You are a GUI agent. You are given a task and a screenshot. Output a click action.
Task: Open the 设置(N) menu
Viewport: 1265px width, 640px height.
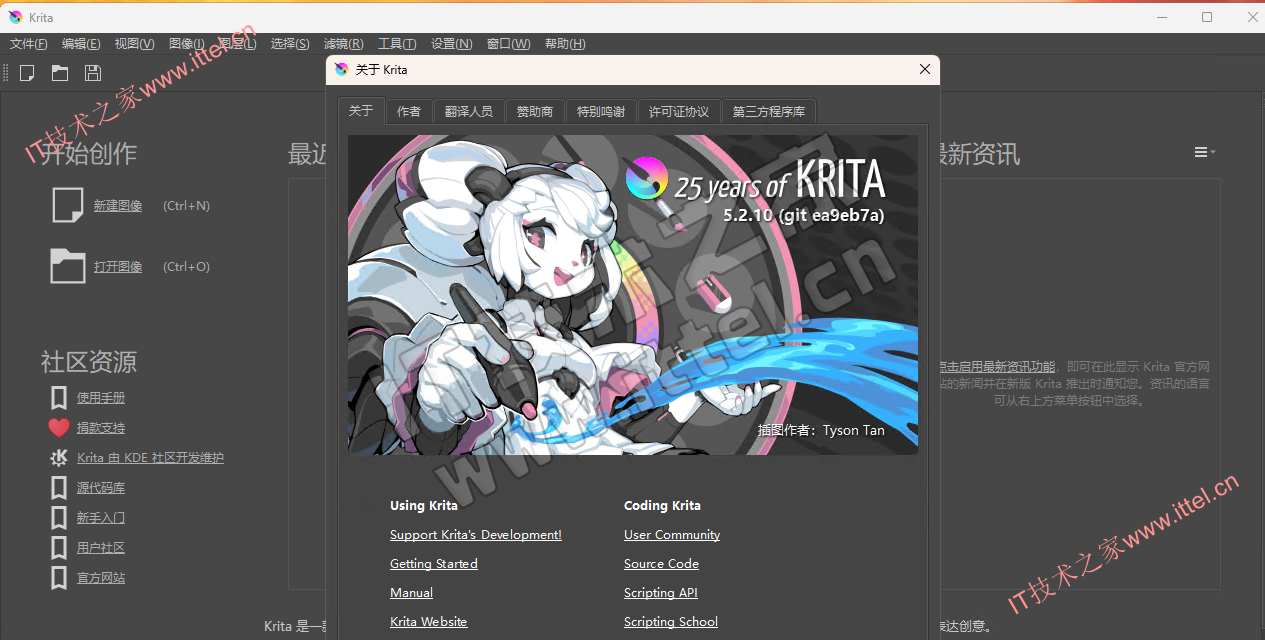[x=452, y=44]
